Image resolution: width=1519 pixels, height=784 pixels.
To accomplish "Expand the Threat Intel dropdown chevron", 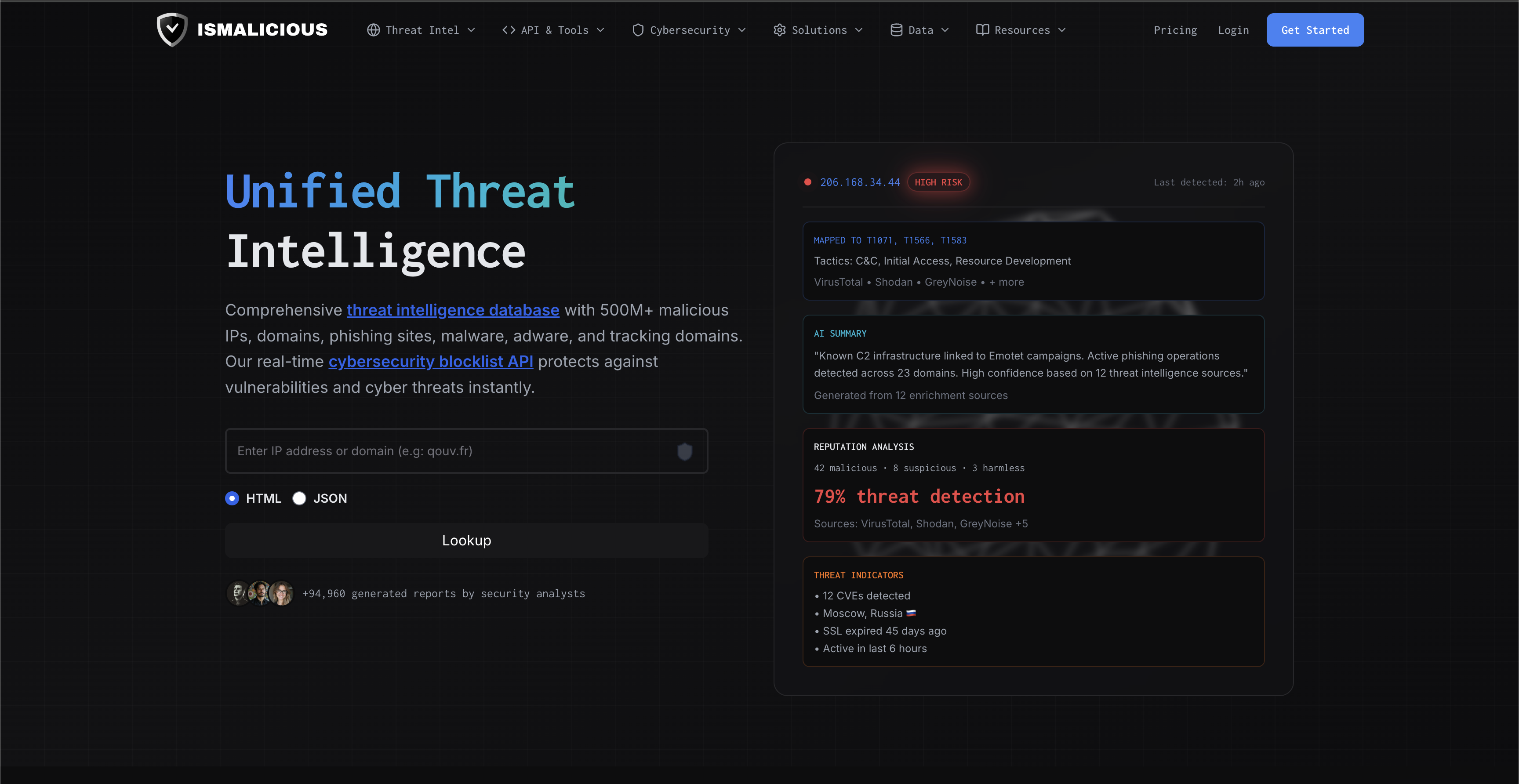I will click(x=471, y=30).
